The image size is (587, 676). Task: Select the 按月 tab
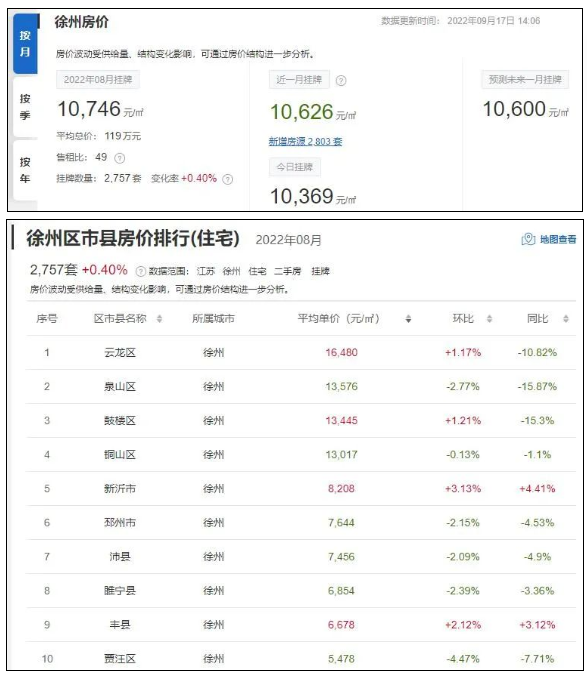[x=25, y=44]
